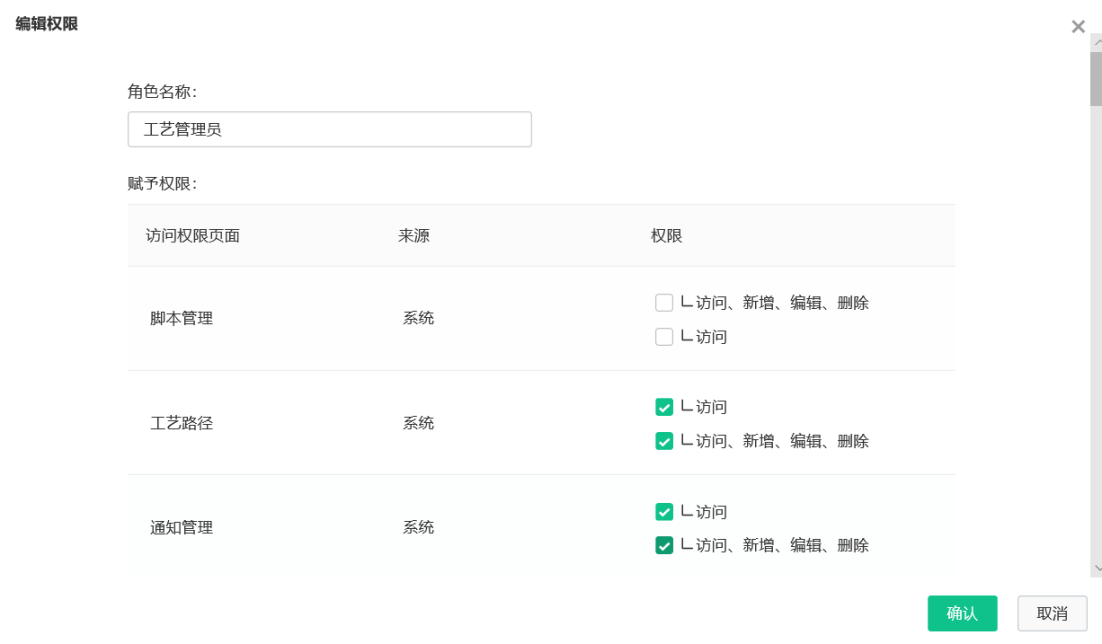This screenshot has width=1102, height=644.
Task: Select the 权限 column header
Action: pos(666,236)
